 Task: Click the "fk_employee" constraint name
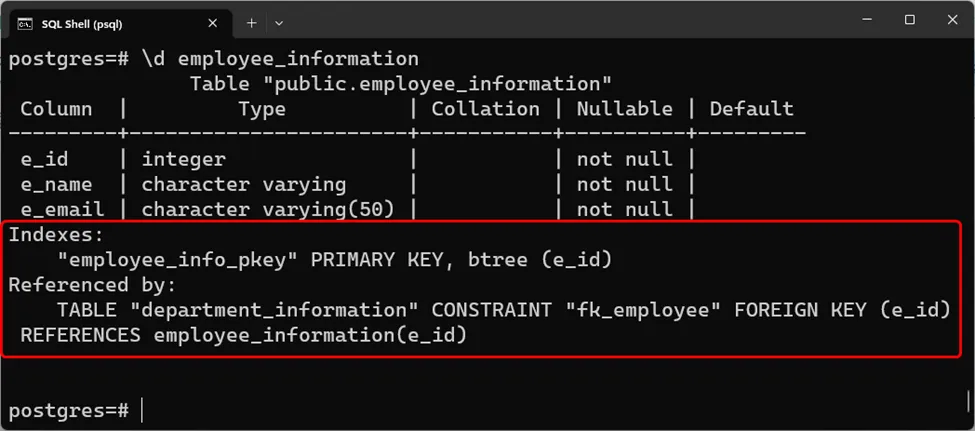[x=648, y=310]
